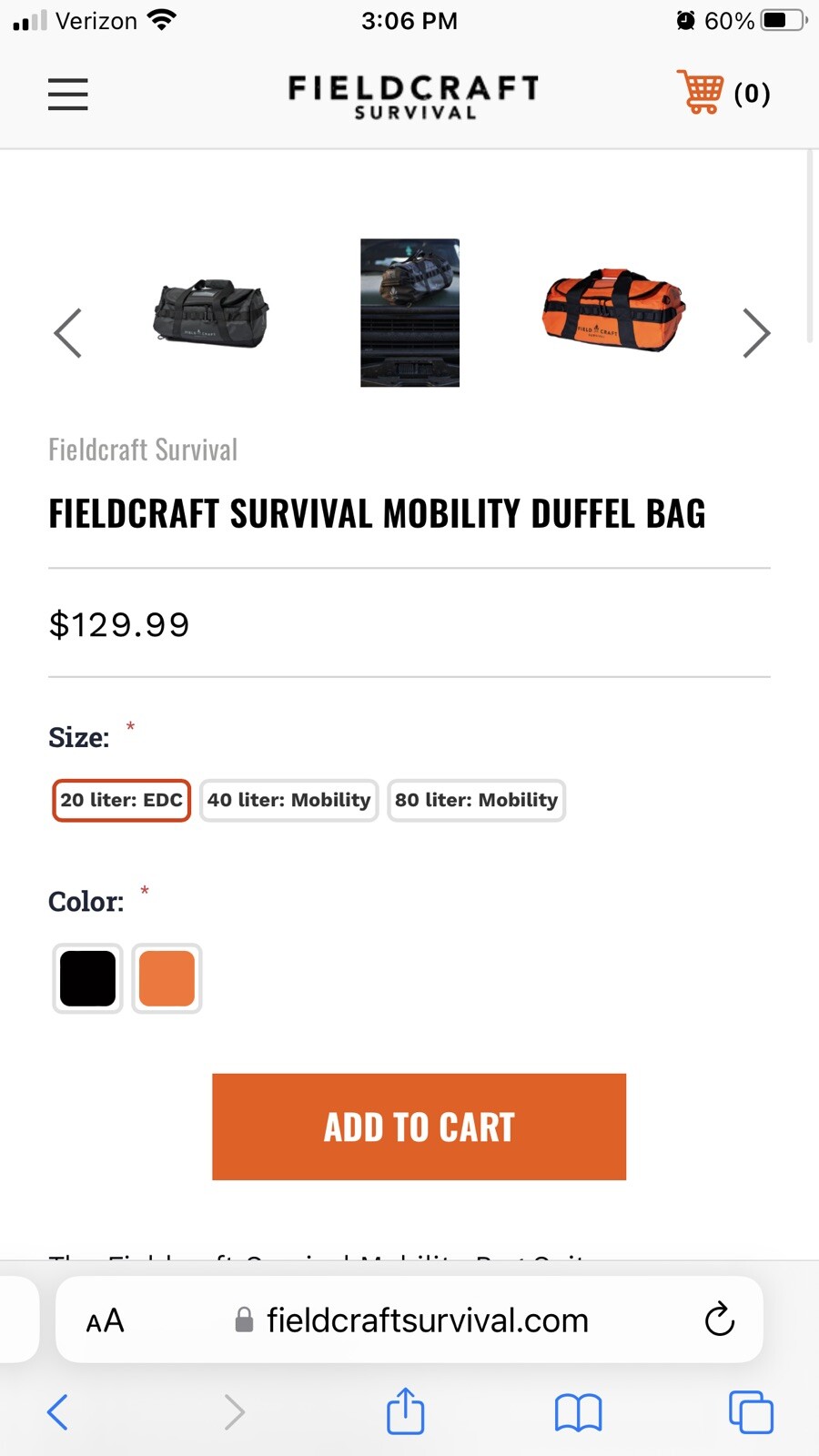Tap the Add to Cart button

pyautogui.click(x=419, y=1127)
